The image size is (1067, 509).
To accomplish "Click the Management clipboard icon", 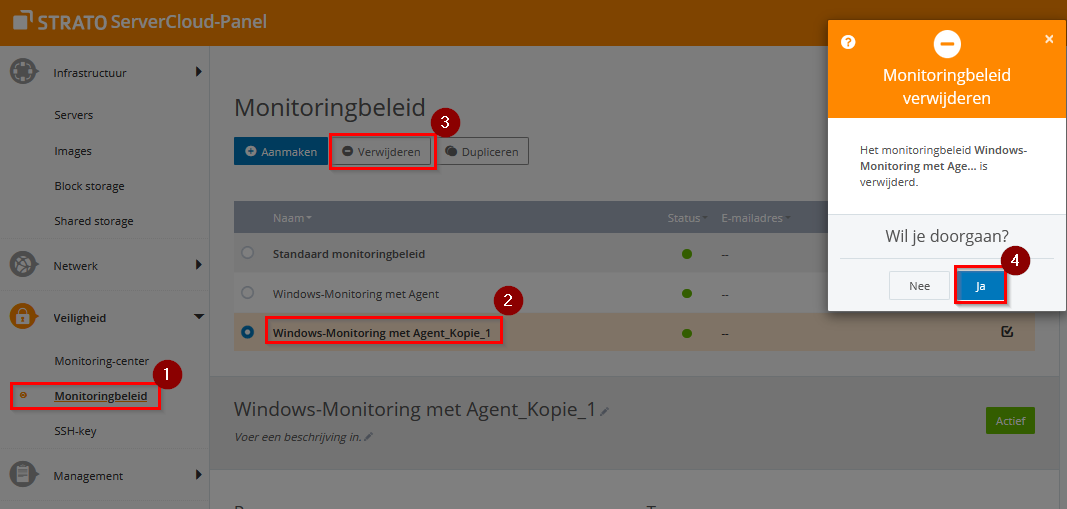I will point(23,475).
